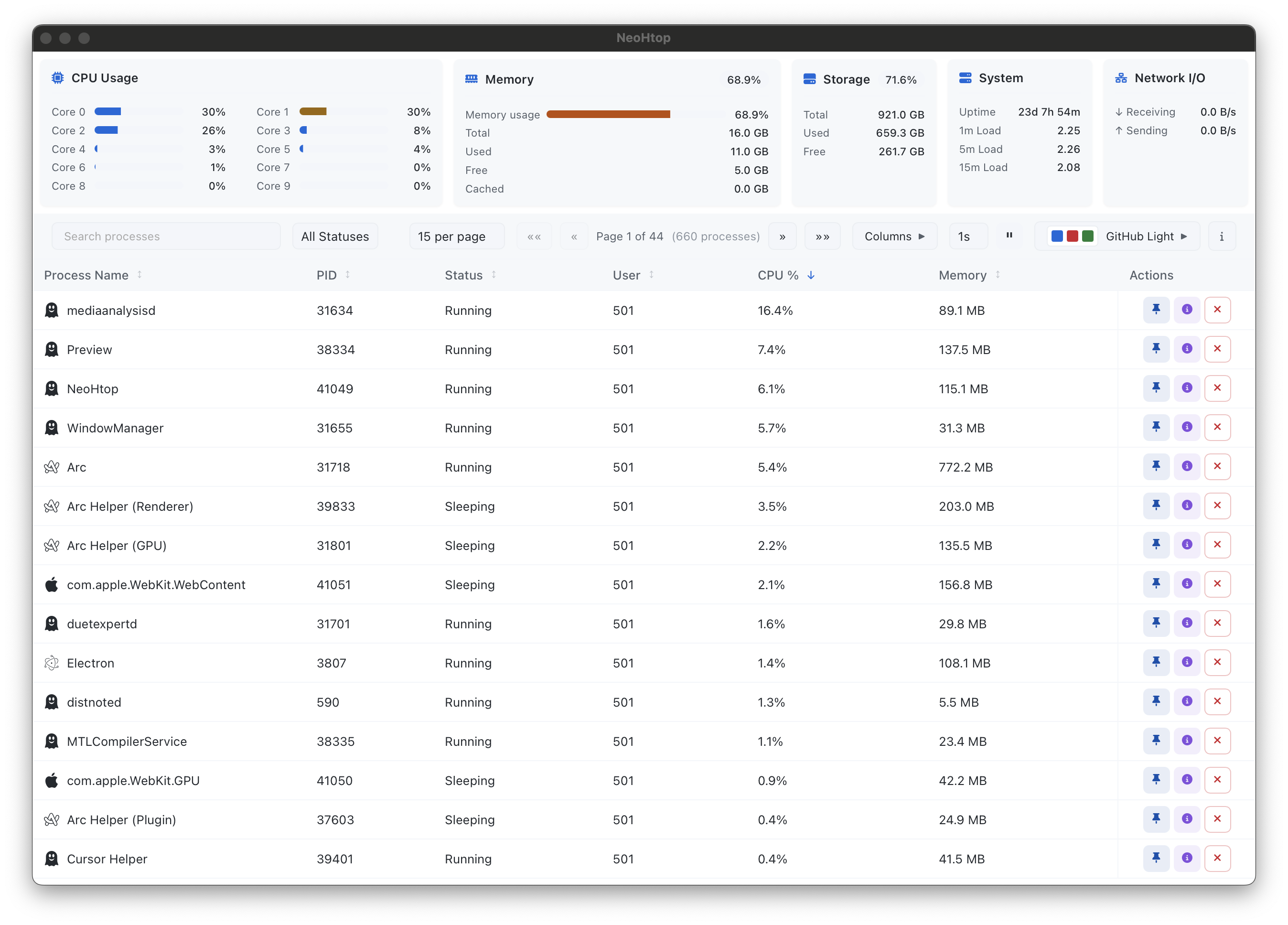Pin the distnoted process
The image size is (1288, 925).
point(1156,702)
